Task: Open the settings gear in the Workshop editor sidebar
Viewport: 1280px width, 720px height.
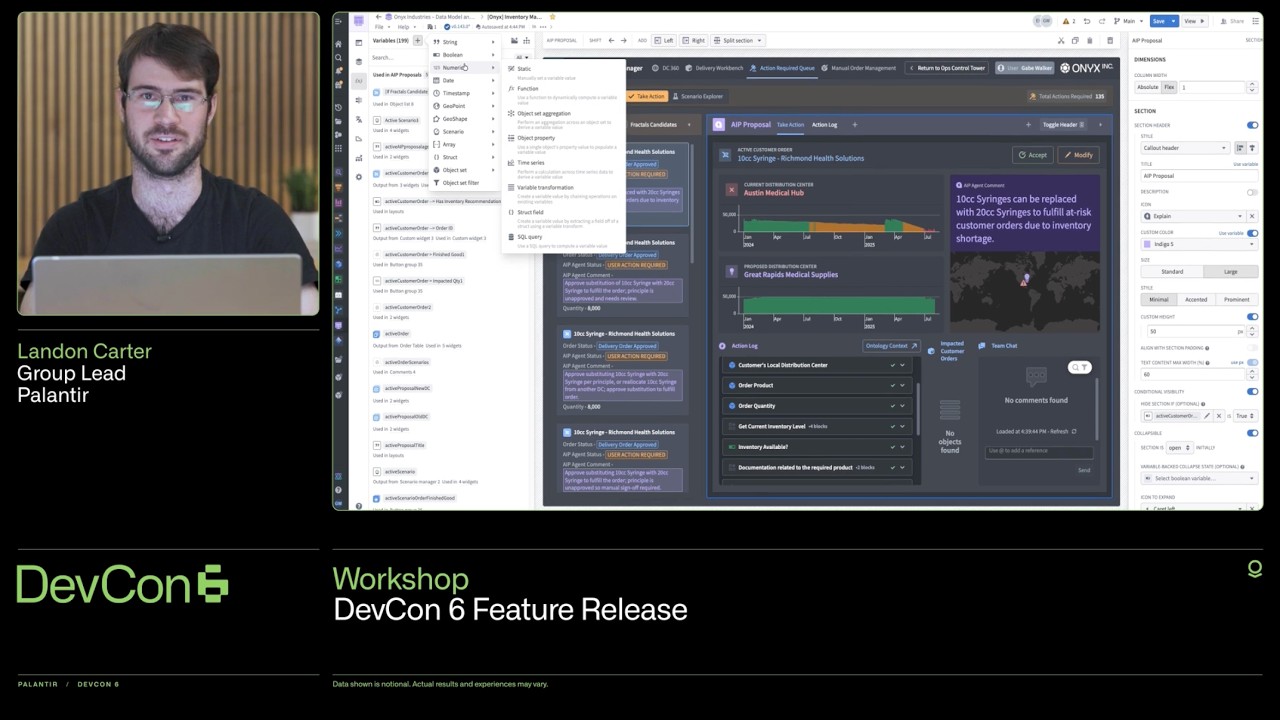Action: coord(359,177)
